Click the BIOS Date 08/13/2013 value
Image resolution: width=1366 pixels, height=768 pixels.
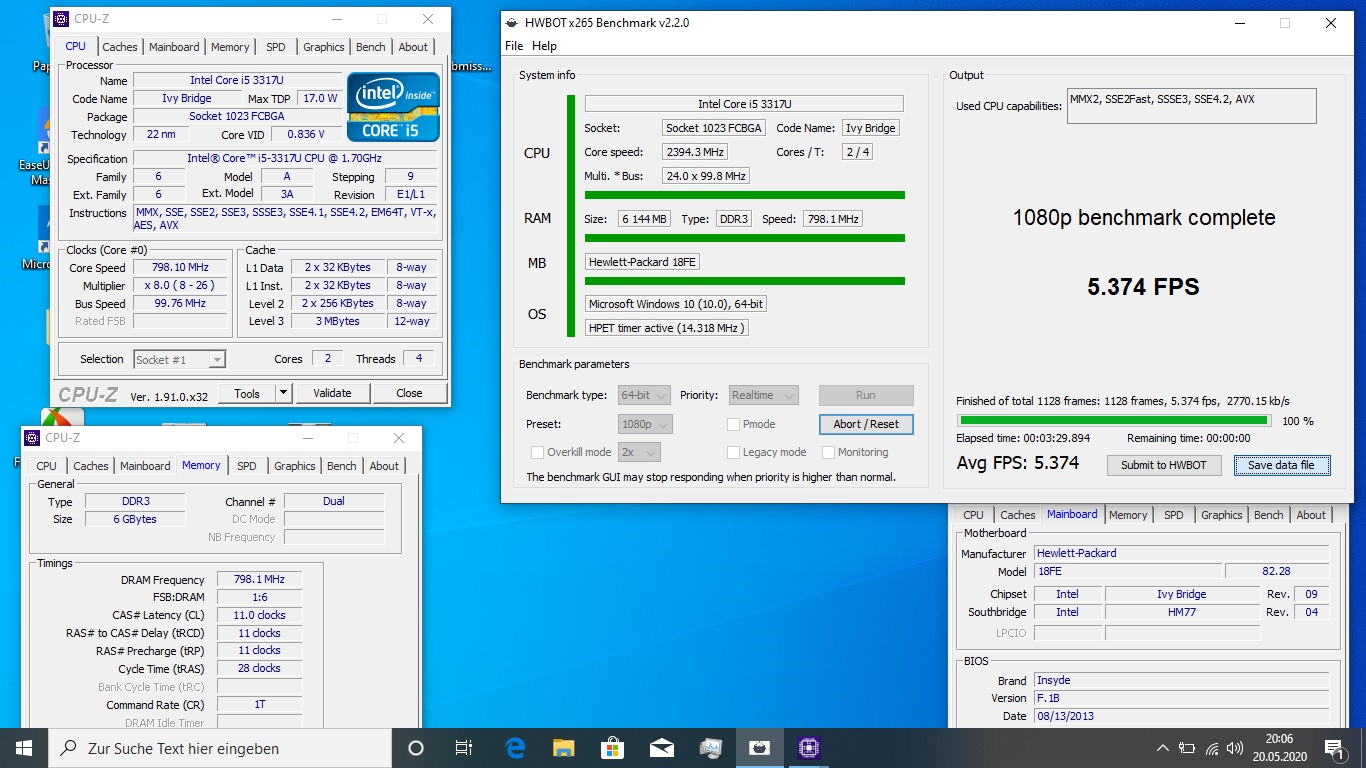click(1182, 716)
